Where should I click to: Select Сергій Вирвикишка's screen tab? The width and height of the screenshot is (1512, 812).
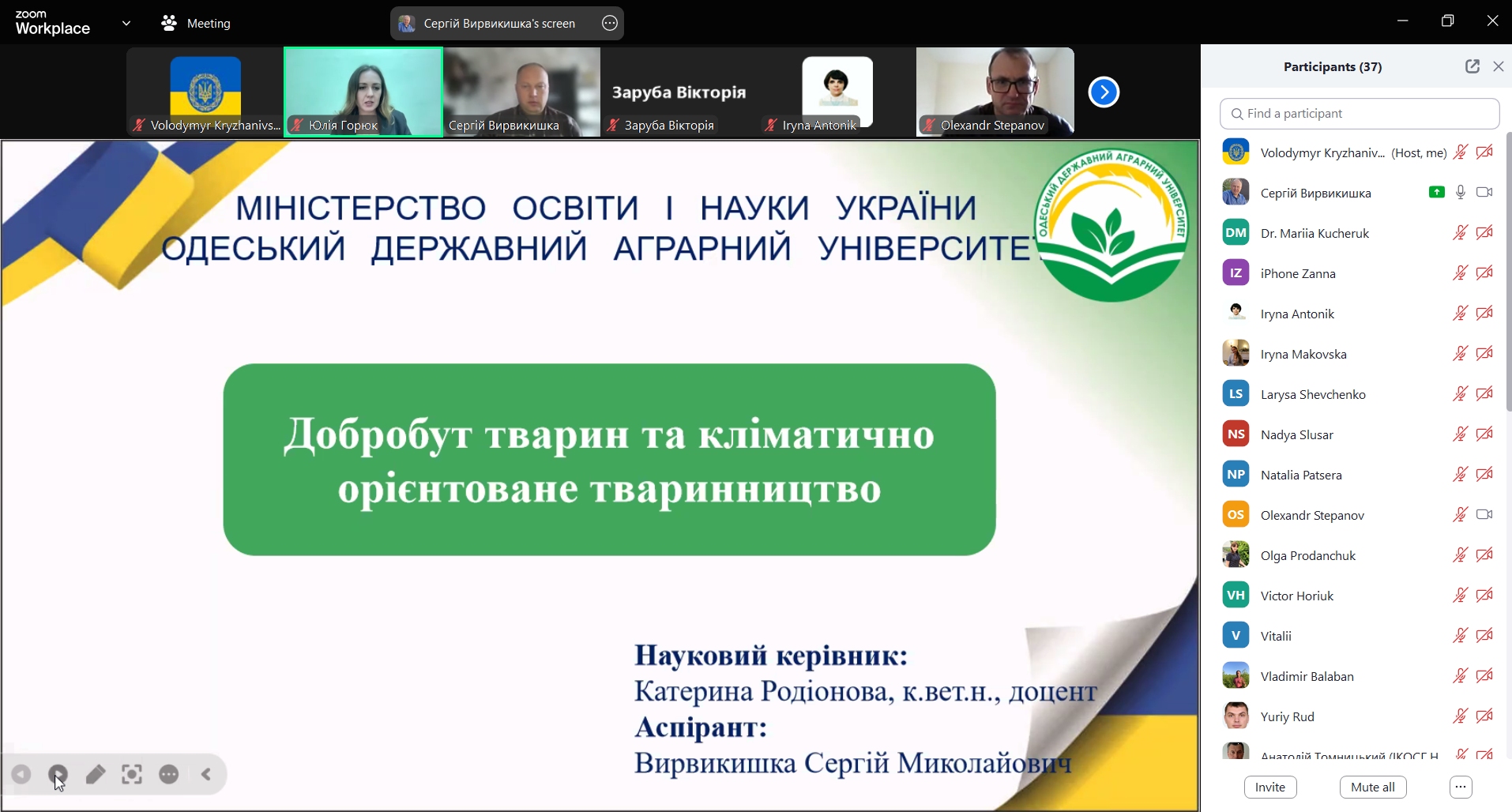(x=498, y=24)
